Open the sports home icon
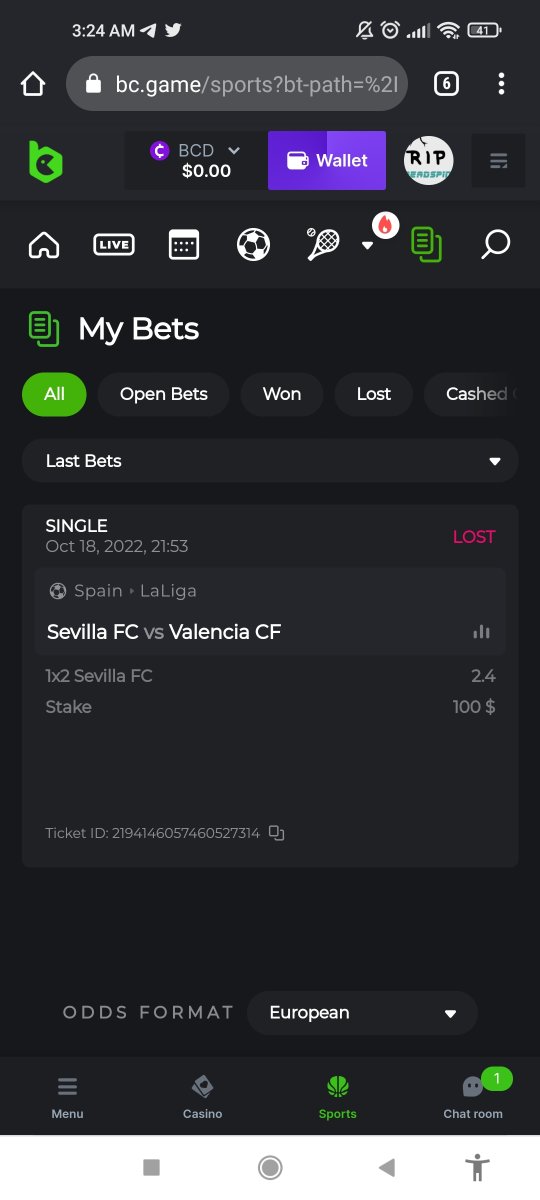This screenshot has height=1200, width=540. 44,244
